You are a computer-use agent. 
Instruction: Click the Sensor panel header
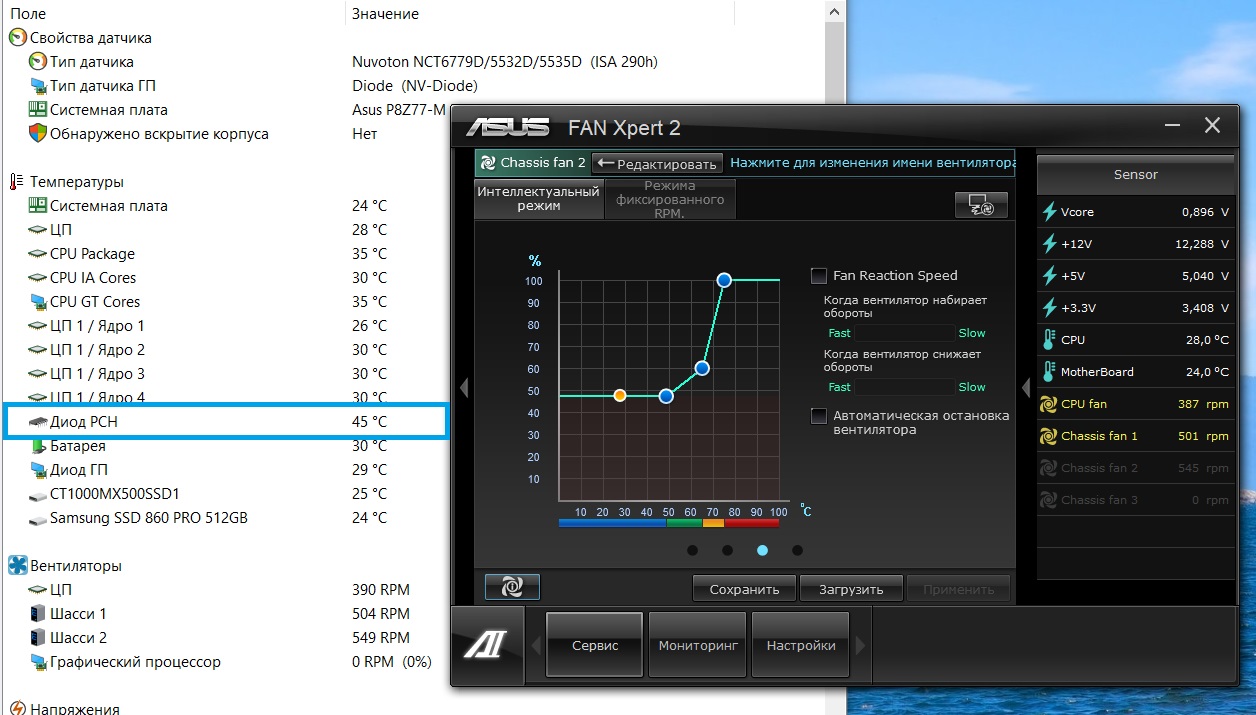[1136, 174]
